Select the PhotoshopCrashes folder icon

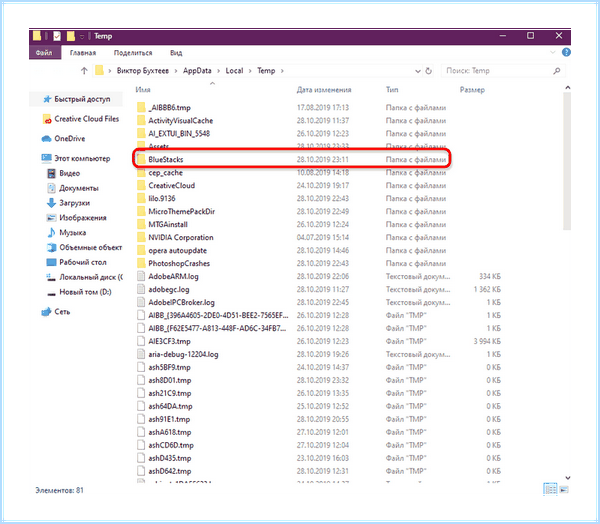(142, 263)
